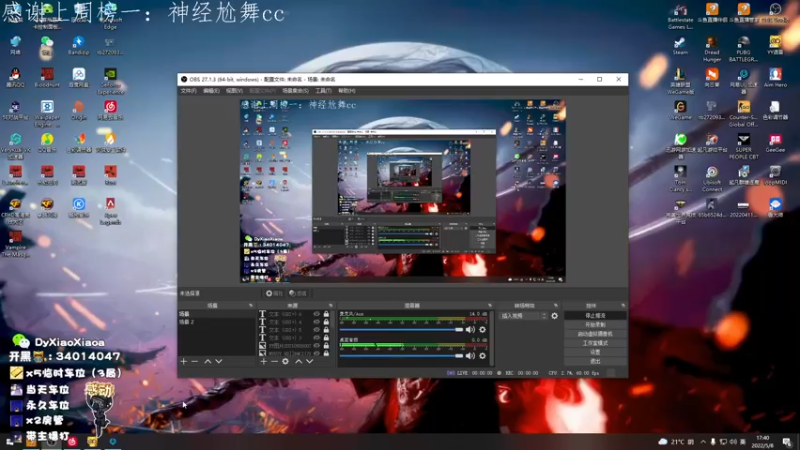Viewport: 800px width, 450px height.
Task: Click the 设置 button in controls
Action: 595,353
